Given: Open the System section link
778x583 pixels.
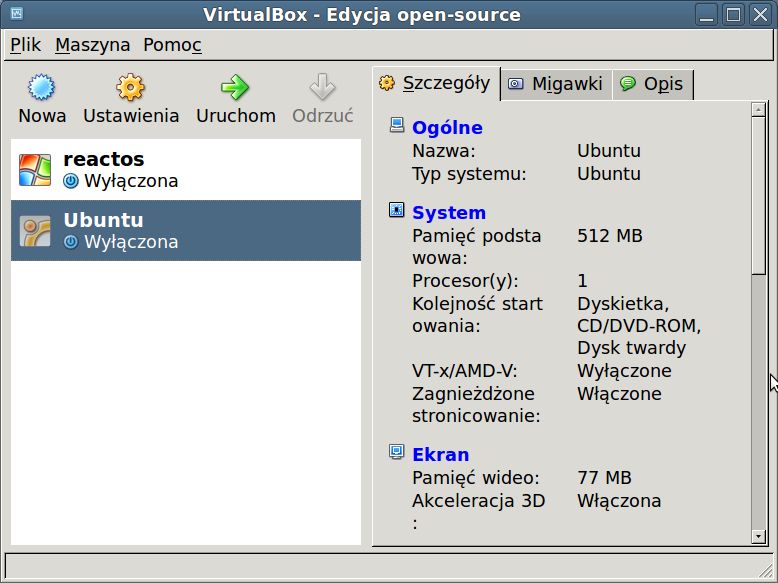Looking at the screenshot, I should pos(449,212).
